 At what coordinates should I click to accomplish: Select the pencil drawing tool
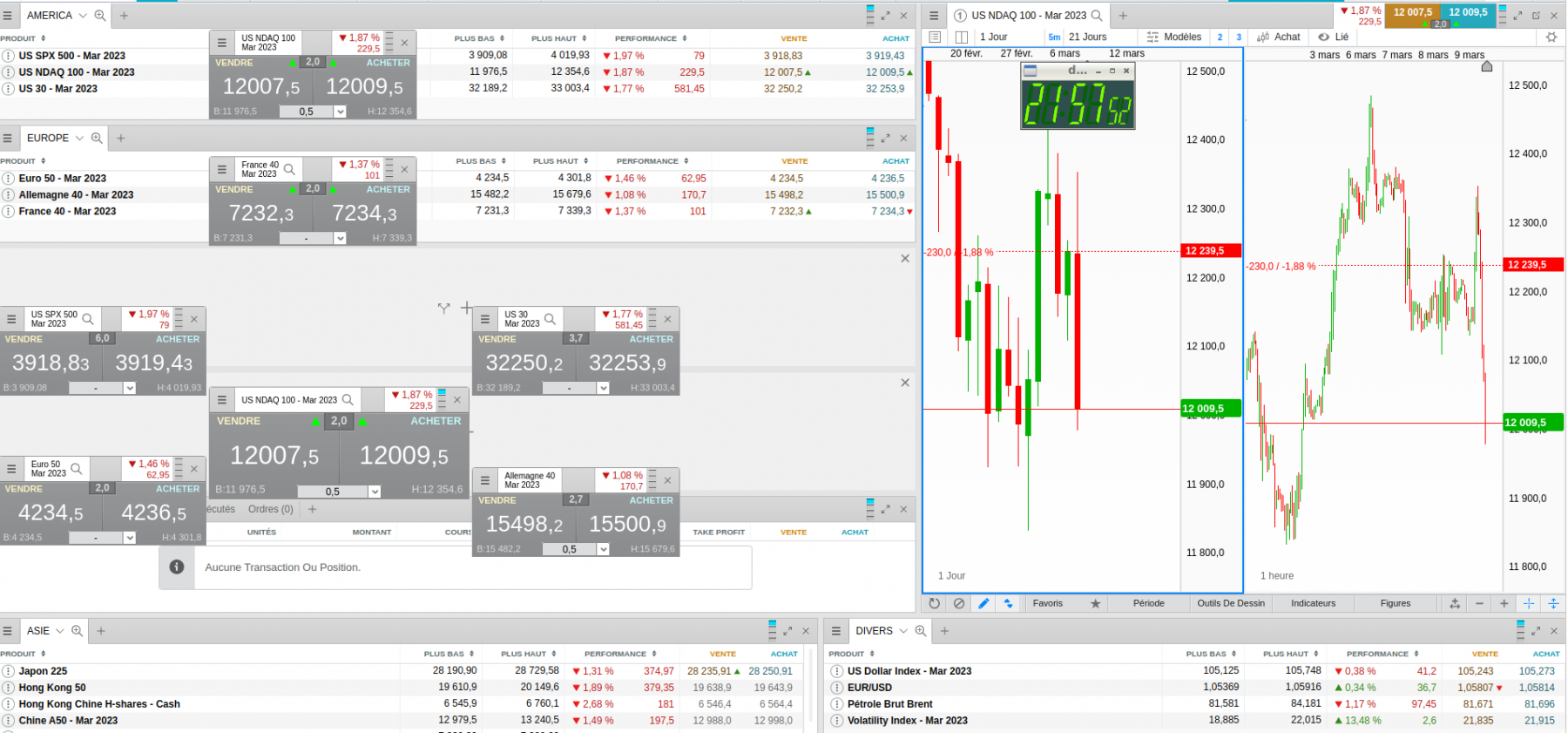pos(983,603)
